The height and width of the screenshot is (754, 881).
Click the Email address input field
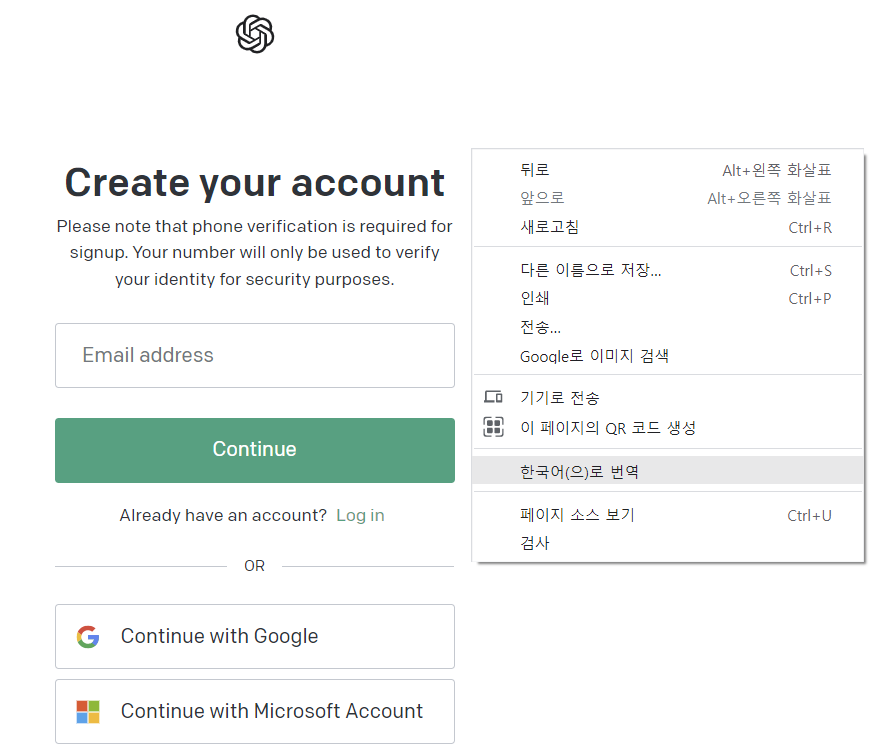click(254, 355)
